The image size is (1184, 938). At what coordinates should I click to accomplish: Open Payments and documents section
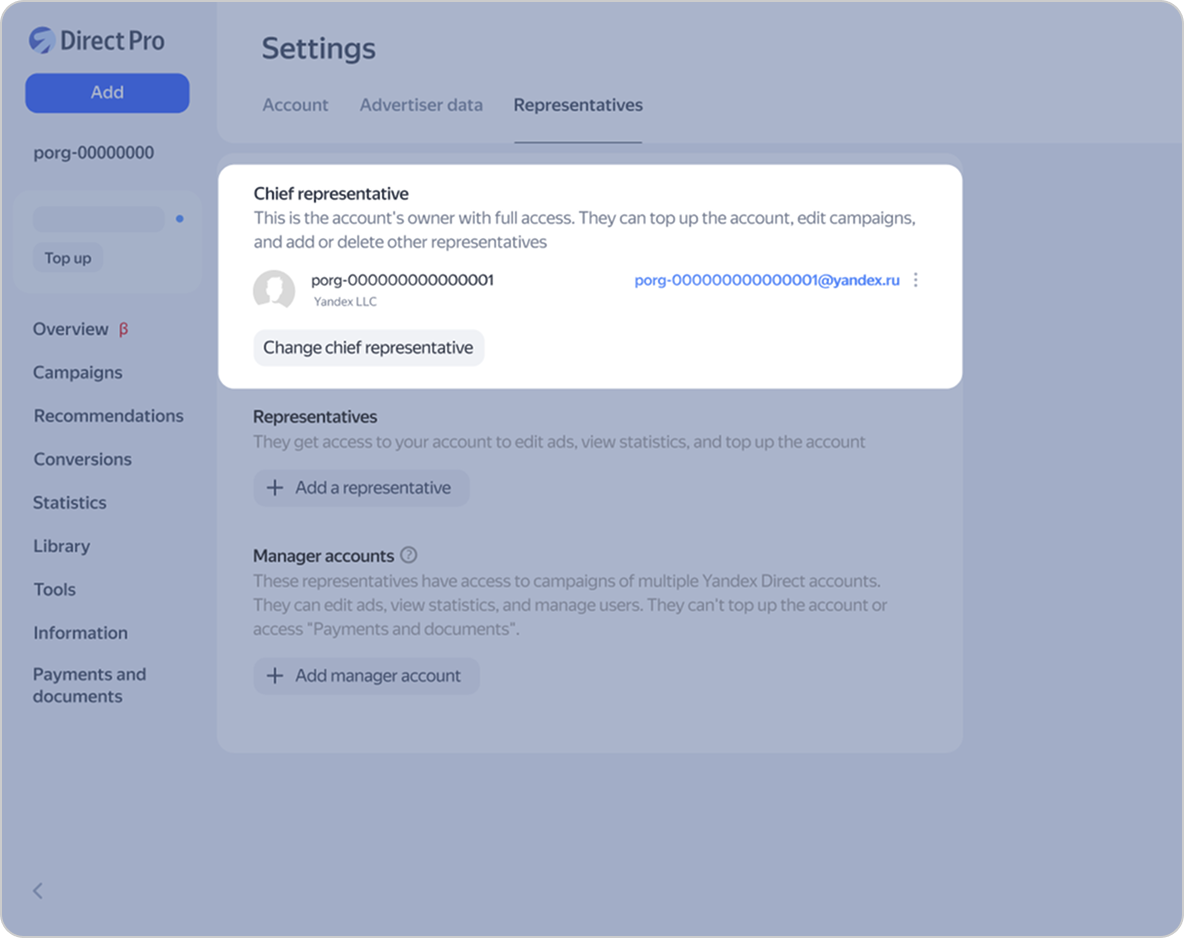(x=89, y=685)
